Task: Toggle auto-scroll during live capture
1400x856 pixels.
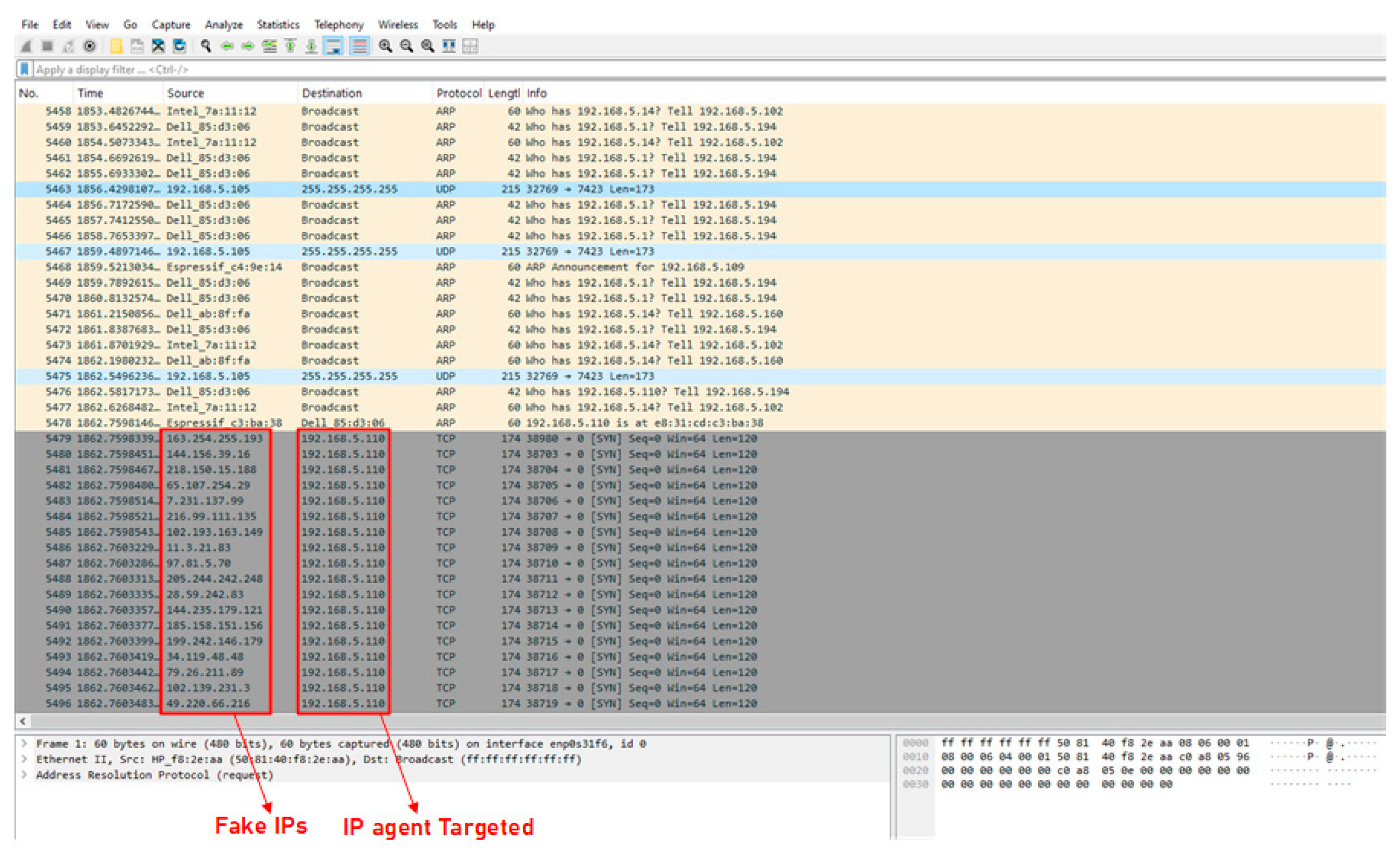Action: pos(333,47)
